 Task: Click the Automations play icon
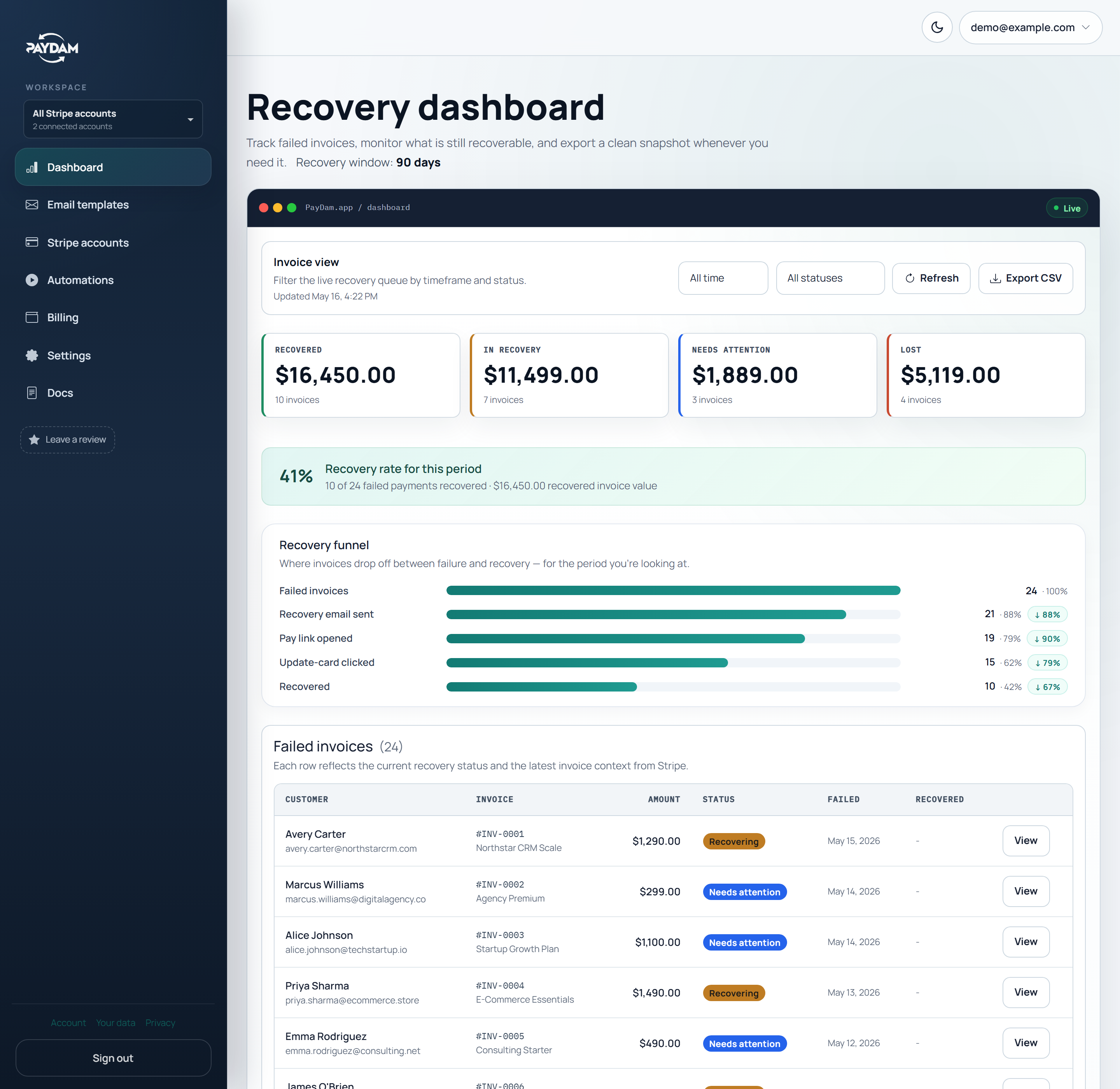32,280
